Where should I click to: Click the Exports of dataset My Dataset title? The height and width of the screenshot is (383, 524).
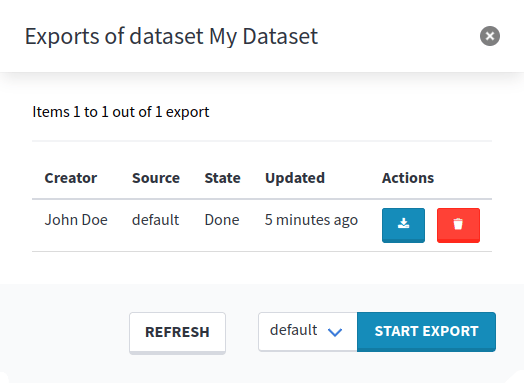(x=171, y=36)
